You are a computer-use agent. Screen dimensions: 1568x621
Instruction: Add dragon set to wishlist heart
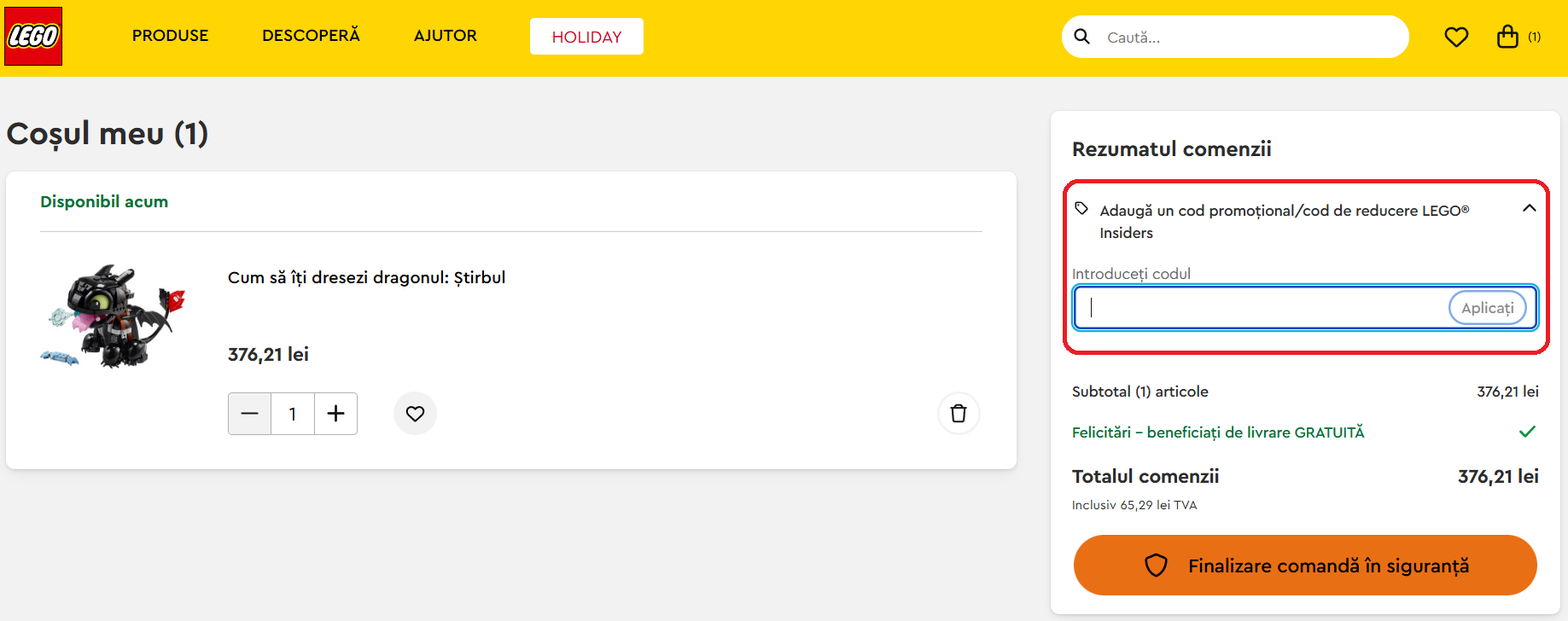pyautogui.click(x=415, y=414)
